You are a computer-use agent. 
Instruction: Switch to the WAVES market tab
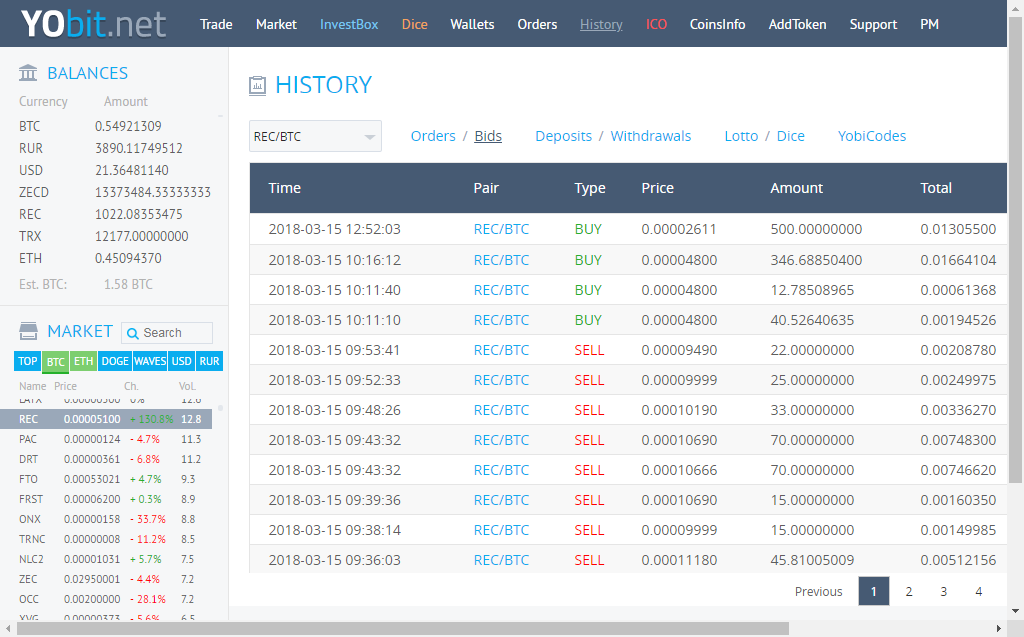click(x=150, y=361)
